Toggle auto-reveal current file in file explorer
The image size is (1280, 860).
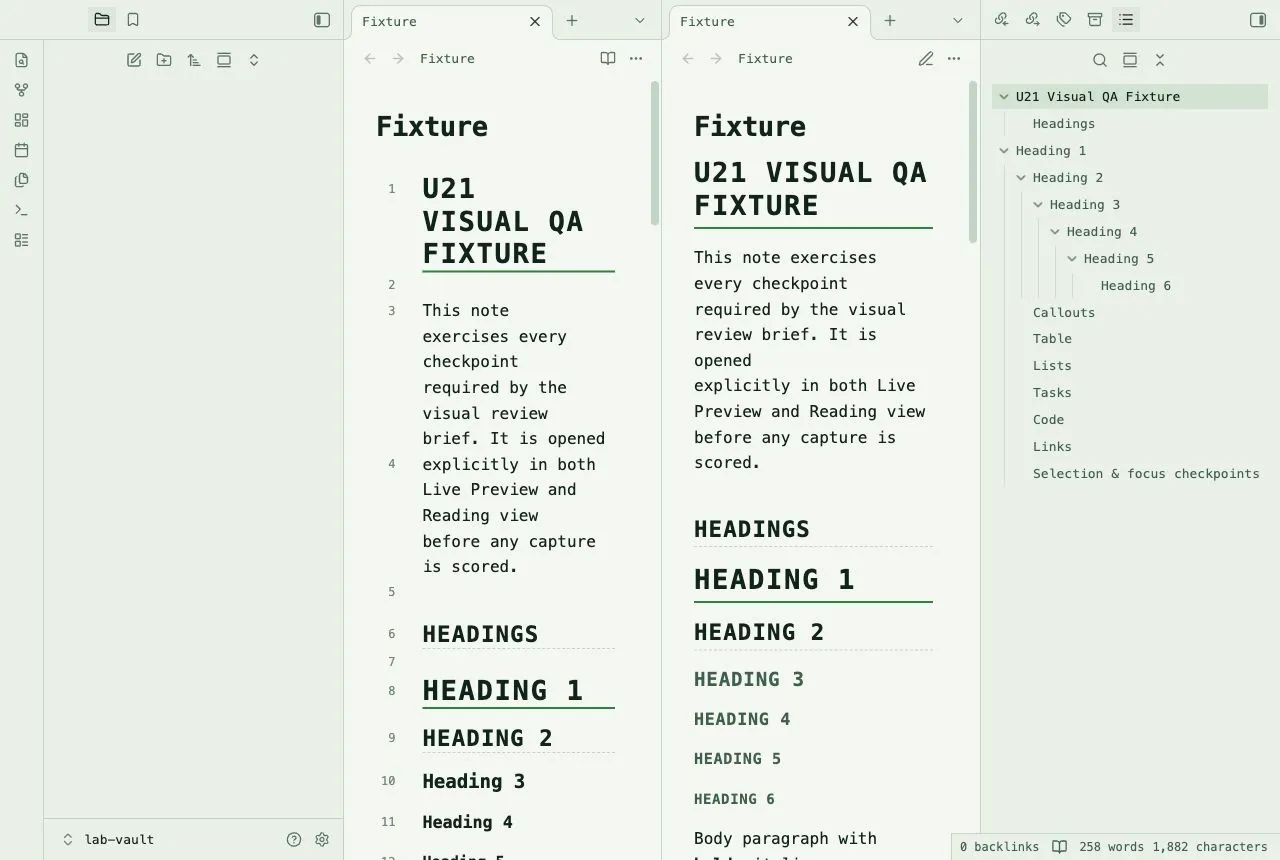[224, 60]
